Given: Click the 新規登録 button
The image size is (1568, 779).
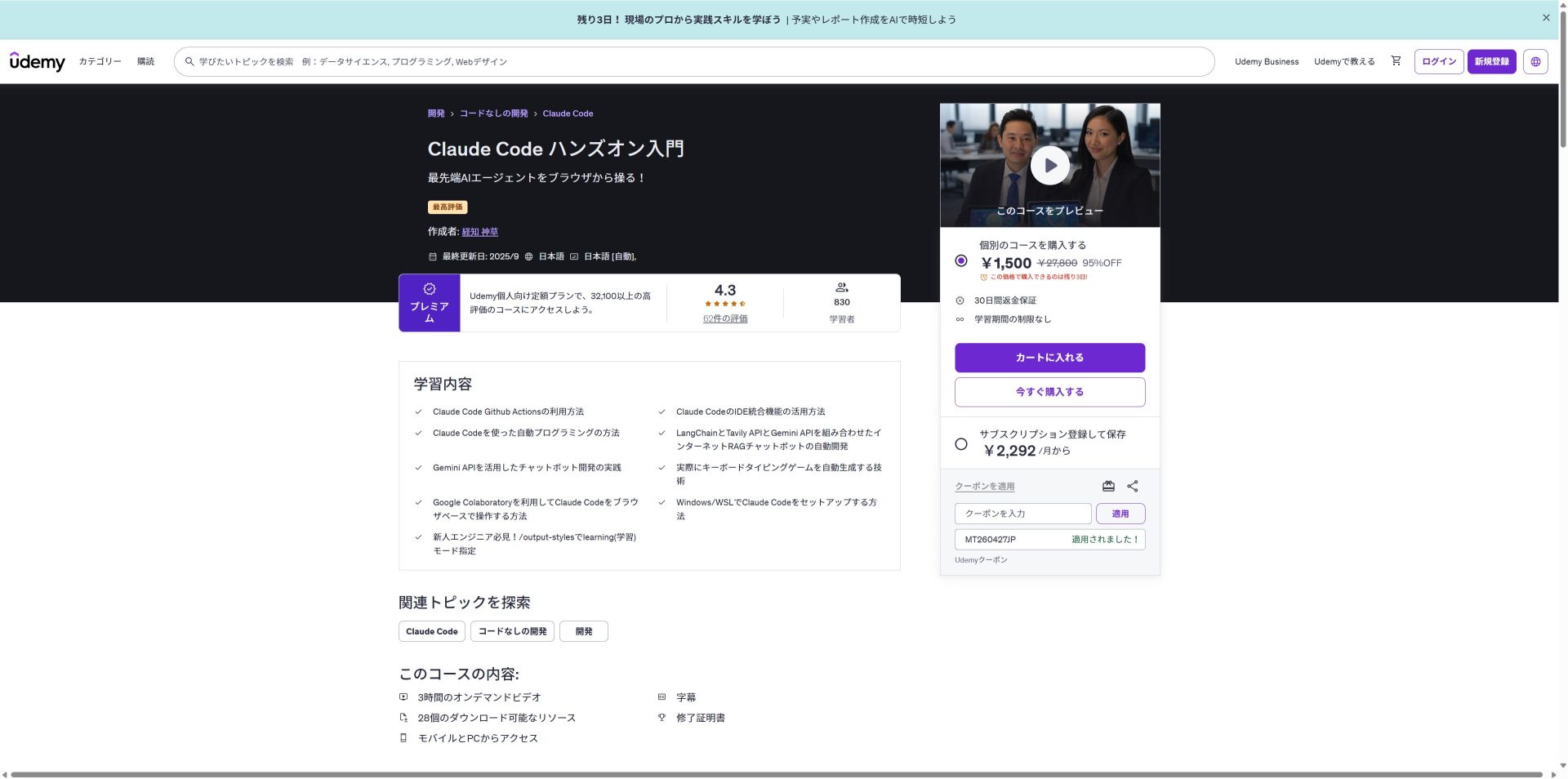Looking at the screenshot, I should click(x=1491, y=61).
